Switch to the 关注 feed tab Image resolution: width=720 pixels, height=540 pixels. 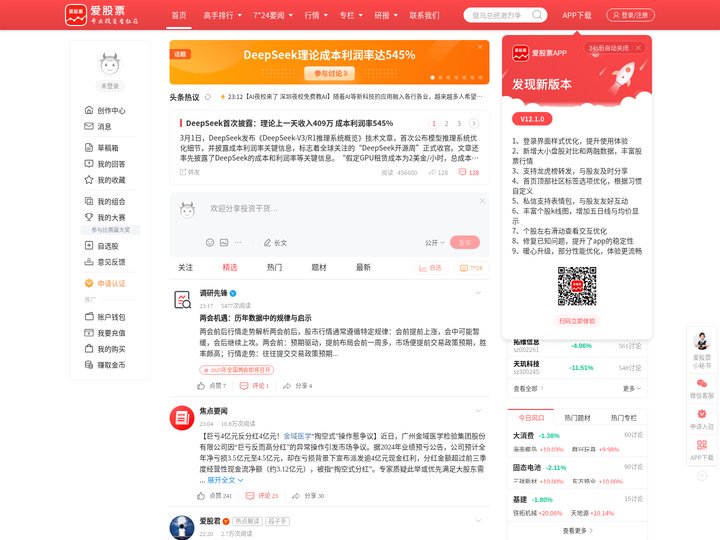[x=186, y=267]
